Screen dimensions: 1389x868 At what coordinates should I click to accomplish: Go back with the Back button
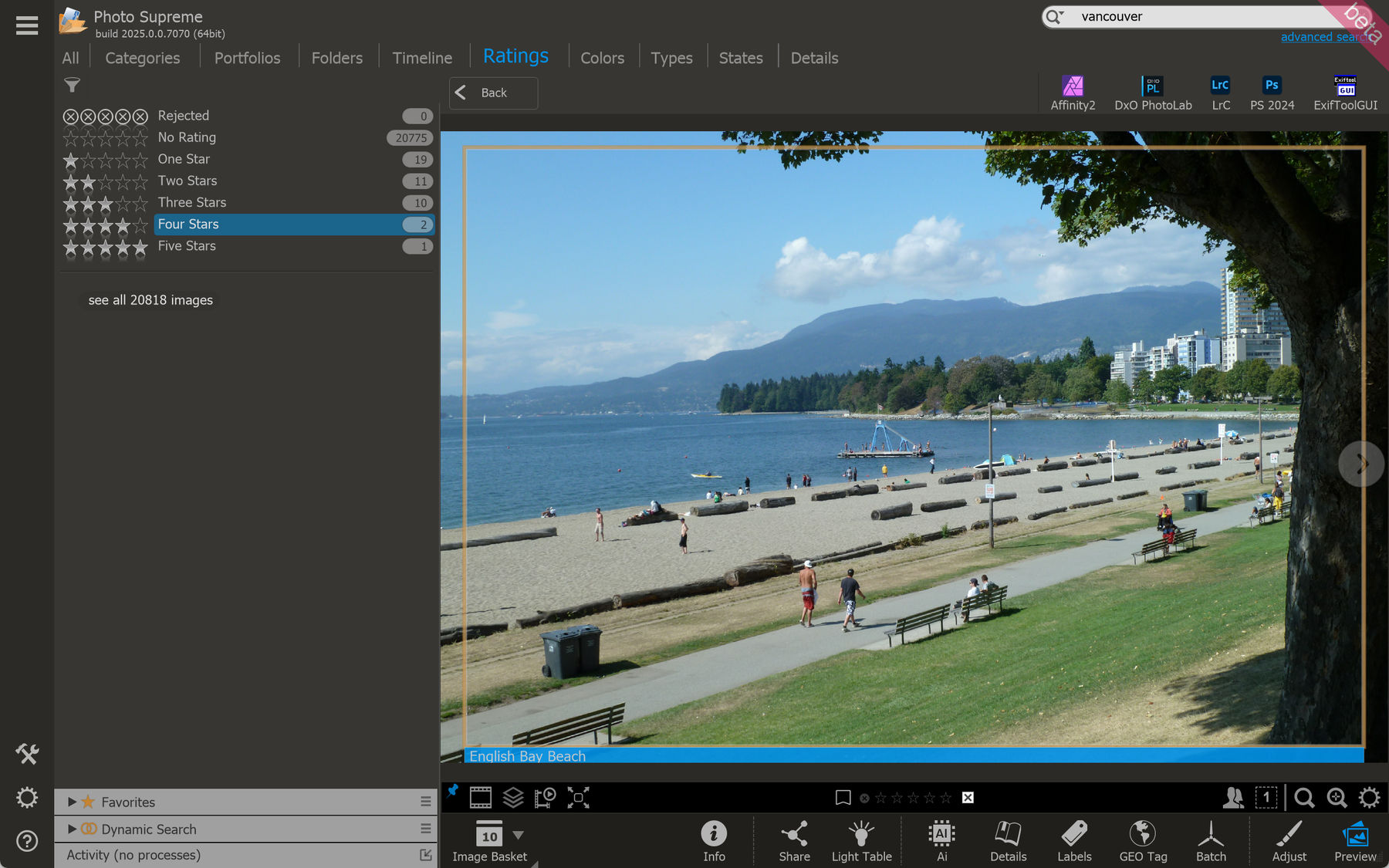(x=493, y=93)
